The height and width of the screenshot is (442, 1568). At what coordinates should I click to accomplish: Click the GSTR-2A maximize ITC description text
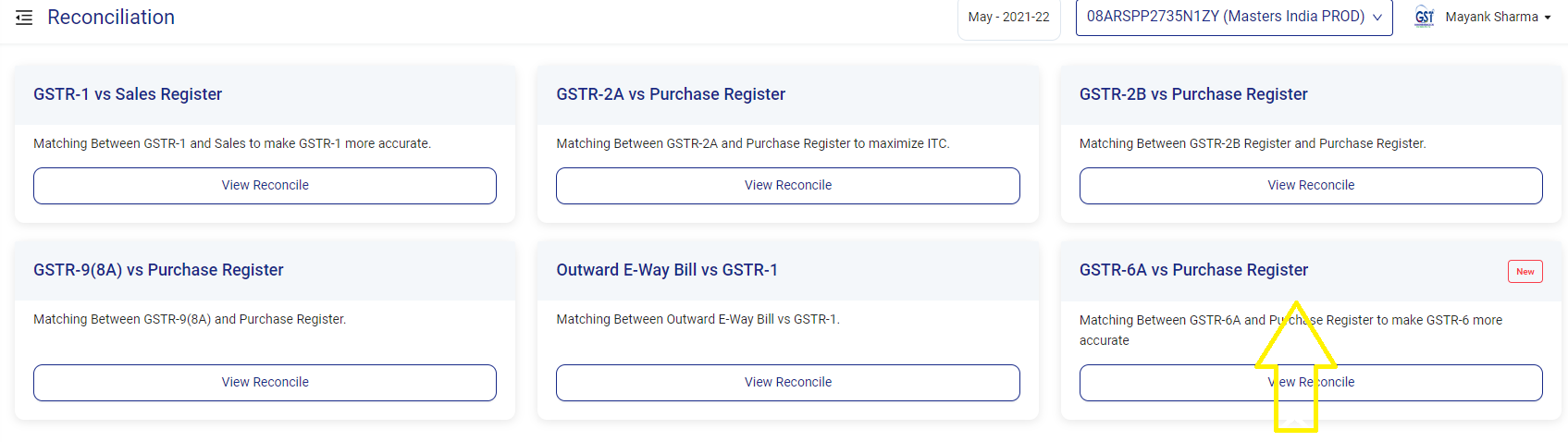click(752, 143)
